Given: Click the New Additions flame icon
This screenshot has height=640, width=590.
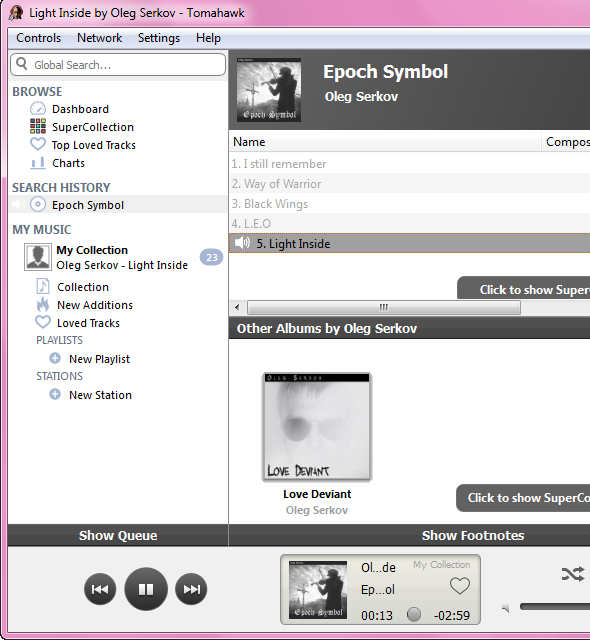Looking at the screenshot, I should pos(43,305).
